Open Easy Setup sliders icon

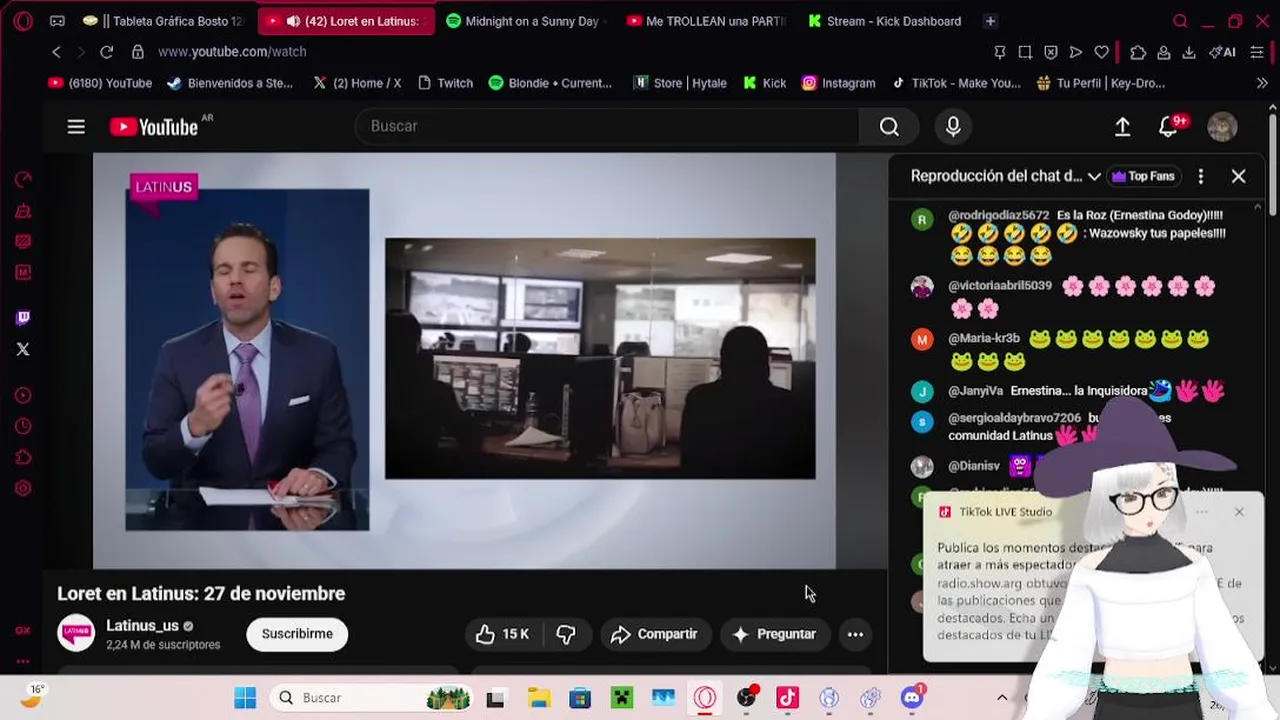tap(1257, 52)
